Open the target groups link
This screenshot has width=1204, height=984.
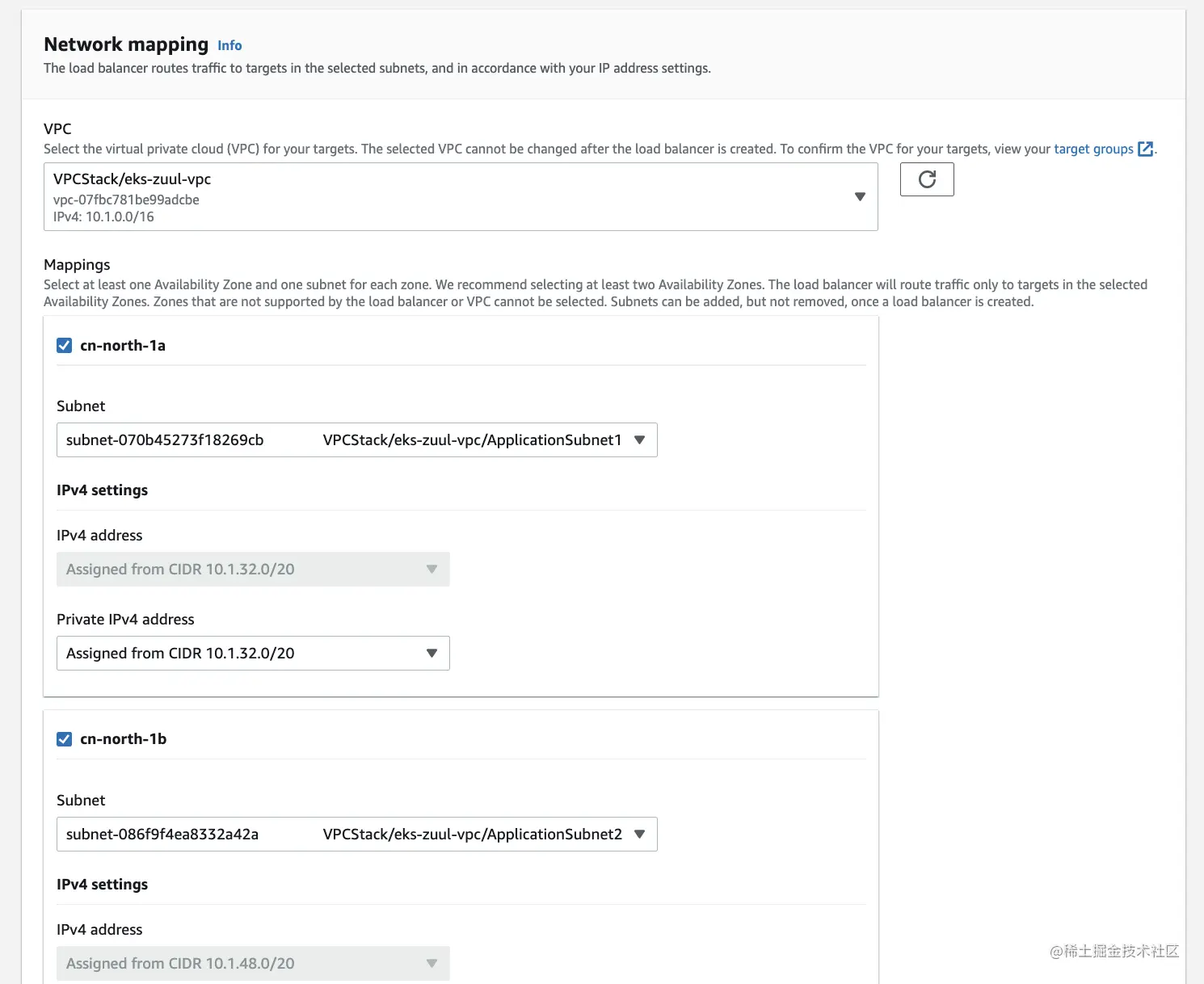pyautogui.click(x=1093, y=149)
